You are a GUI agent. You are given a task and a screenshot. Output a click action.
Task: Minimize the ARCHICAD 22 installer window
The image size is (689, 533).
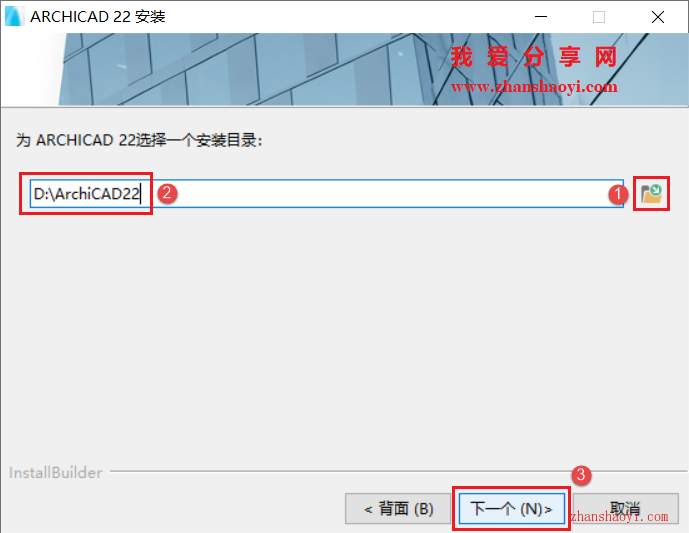coord(541,17)
